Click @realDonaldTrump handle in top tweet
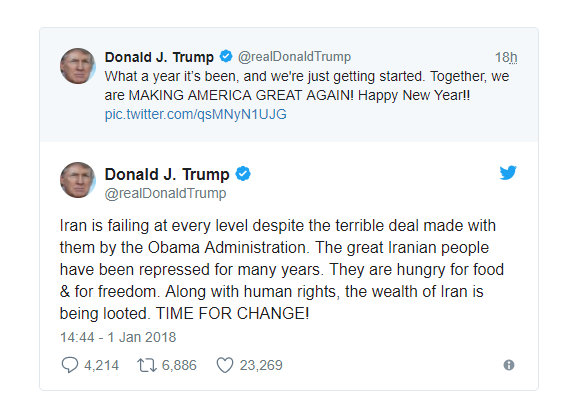 (x=294, y=57)
